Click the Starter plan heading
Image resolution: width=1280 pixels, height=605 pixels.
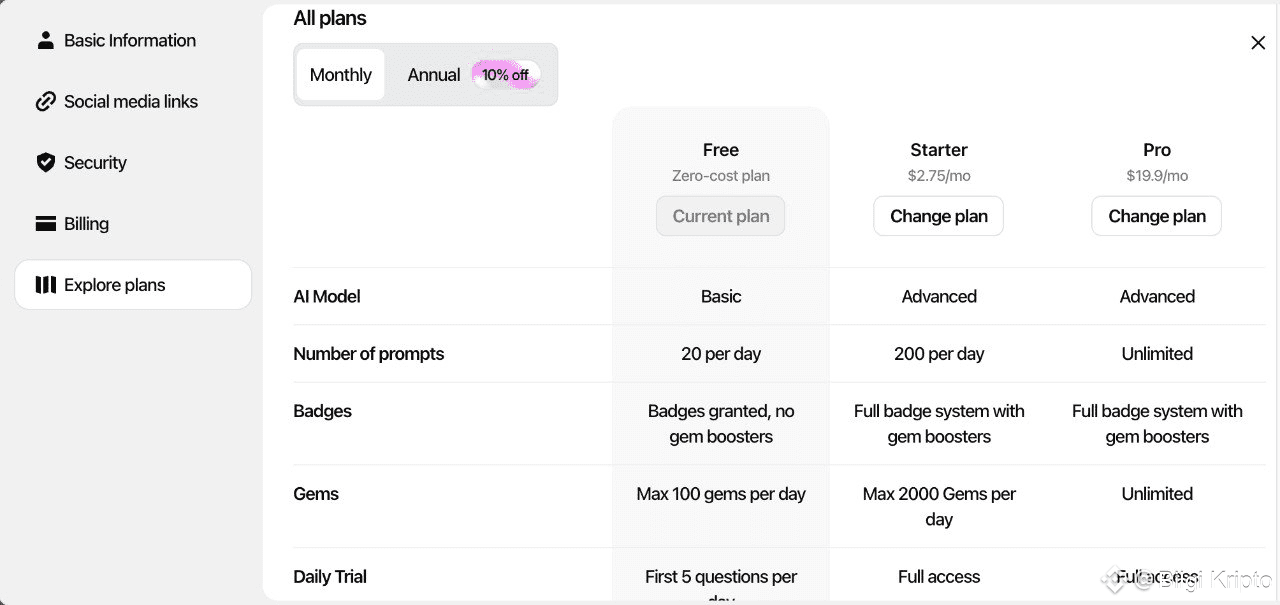938,150
